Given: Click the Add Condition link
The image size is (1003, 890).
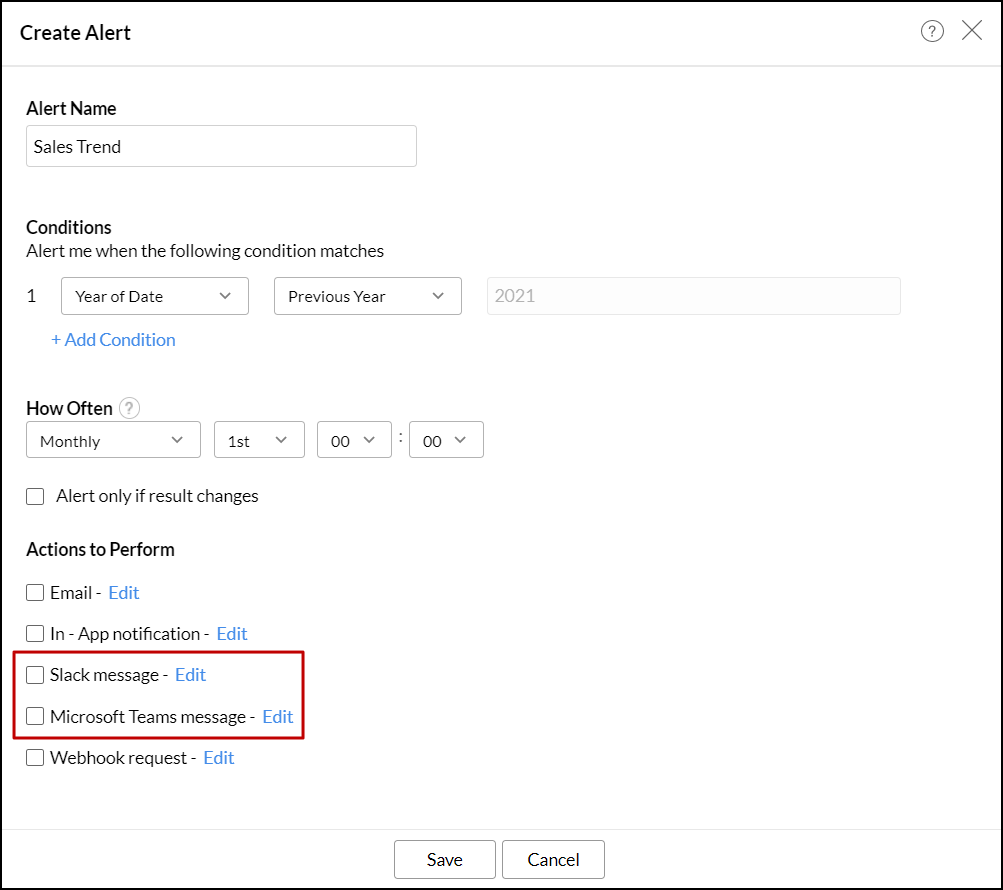Looking at the screenshot, I should pyautogui.click(x=113, y=340).
